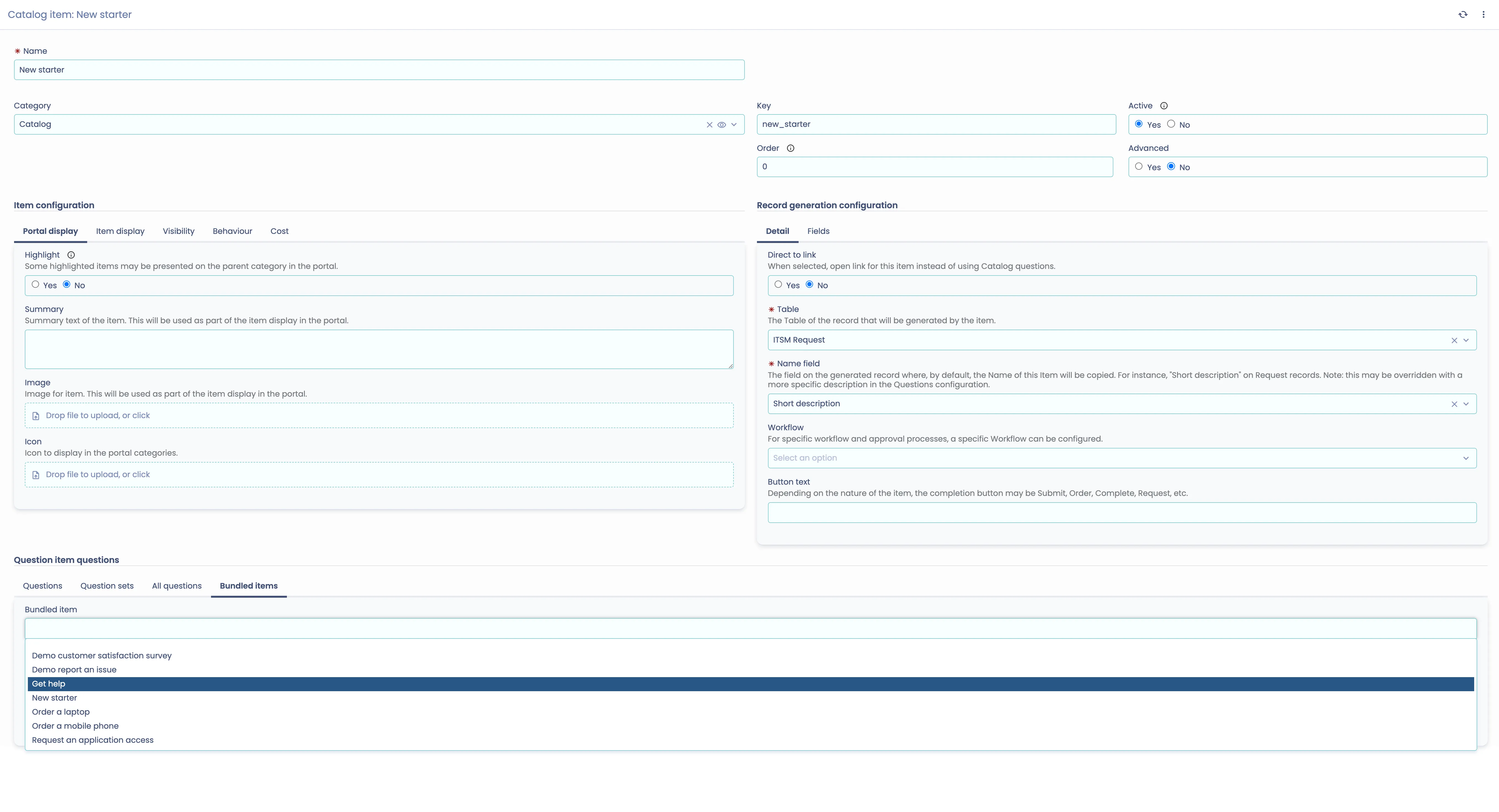Screen dimensions: 1499x812
Task: Show the Highlight info icon
Action: pos(71,255)
